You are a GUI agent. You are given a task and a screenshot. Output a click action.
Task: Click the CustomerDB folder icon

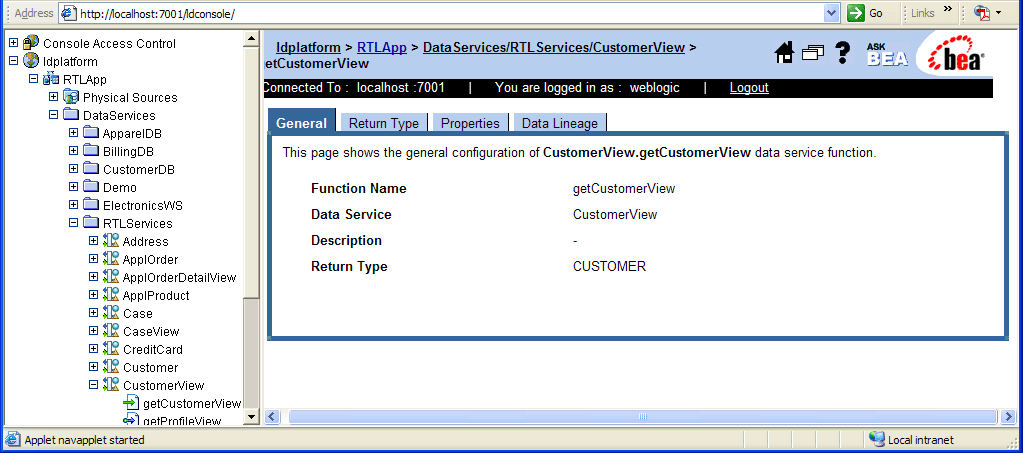[x=91, y=169]
